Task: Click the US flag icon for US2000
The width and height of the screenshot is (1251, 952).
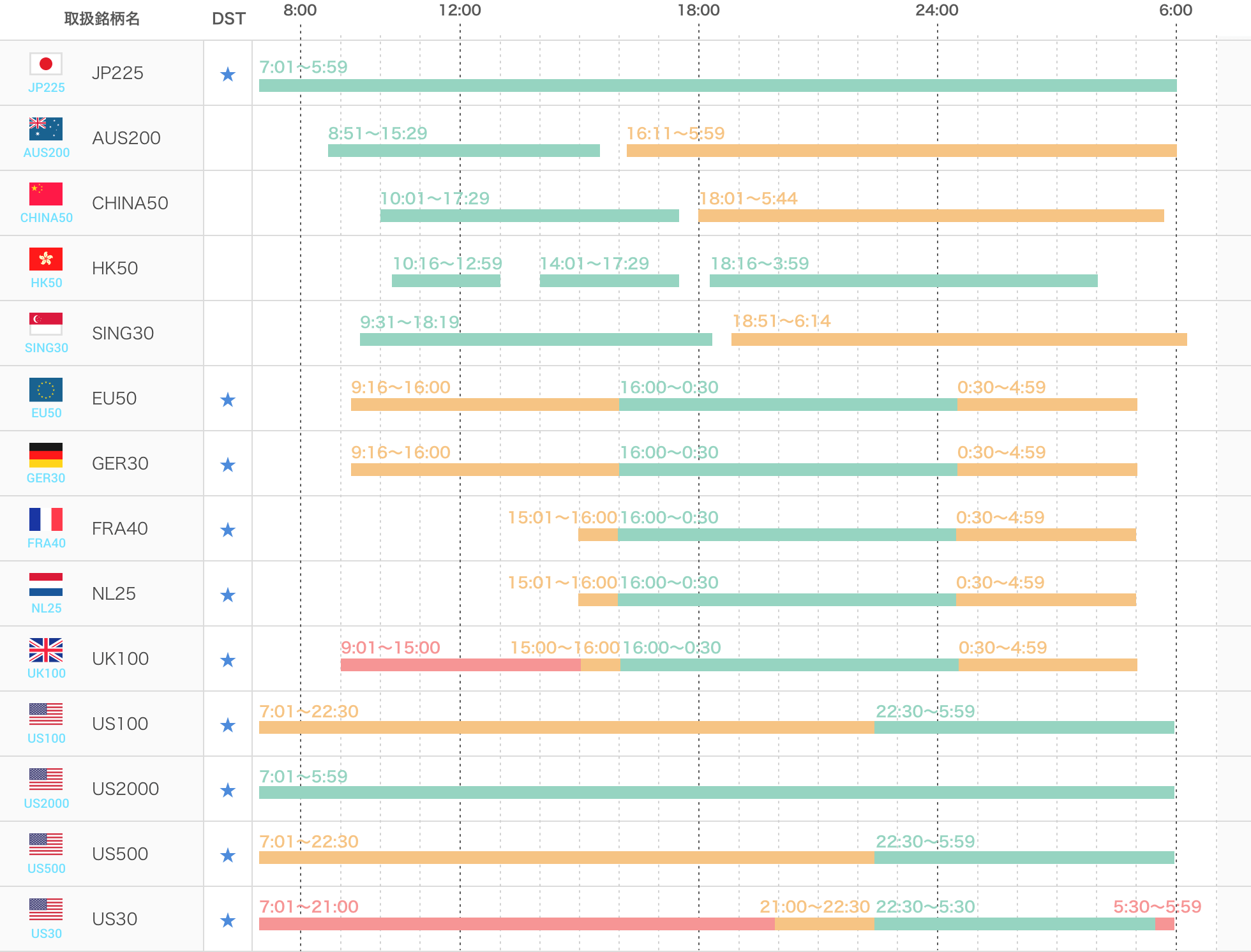Action: [46, 780]
